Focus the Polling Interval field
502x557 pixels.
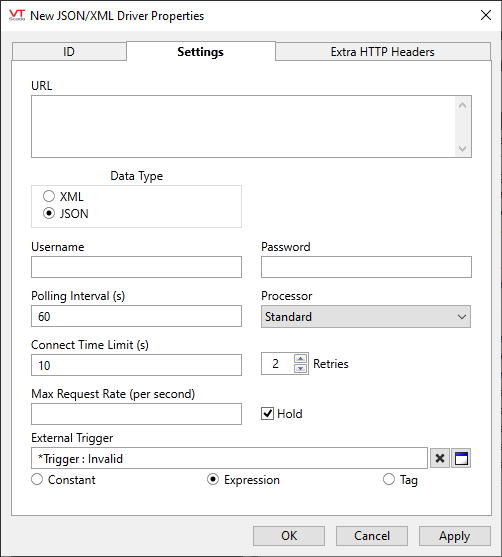click(x=136, y=316)
